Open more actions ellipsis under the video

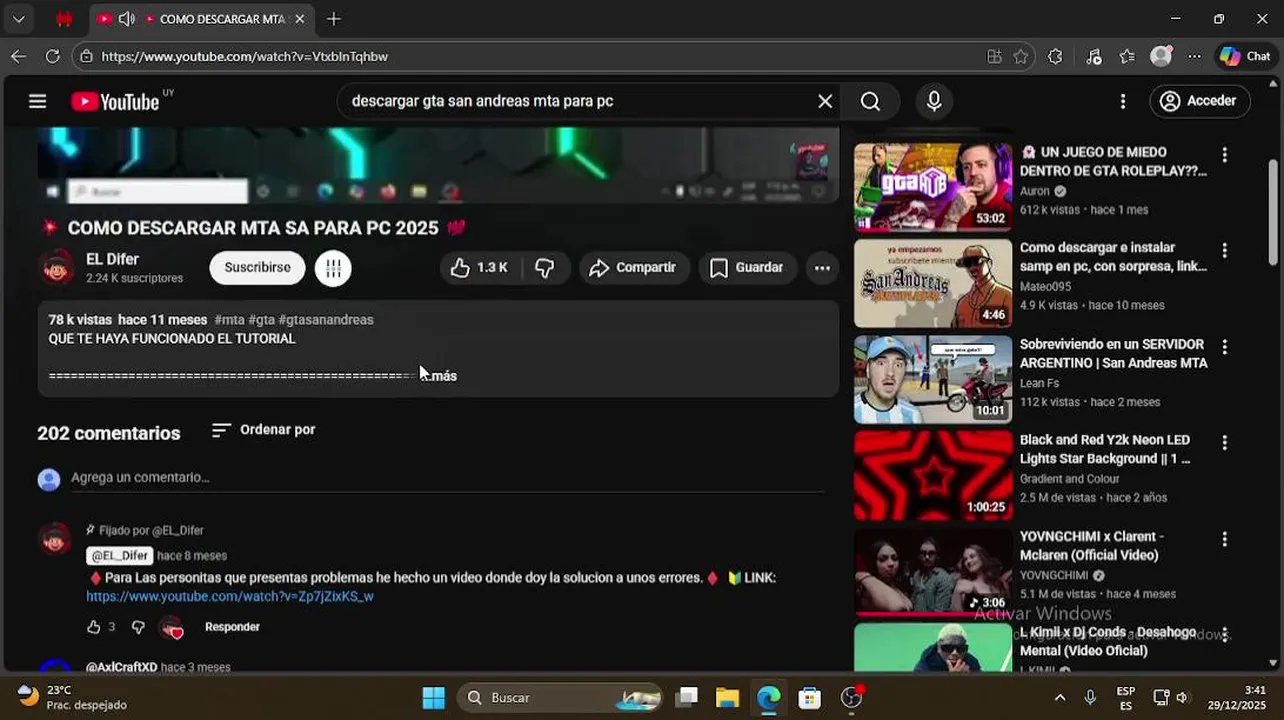[822, 267]
